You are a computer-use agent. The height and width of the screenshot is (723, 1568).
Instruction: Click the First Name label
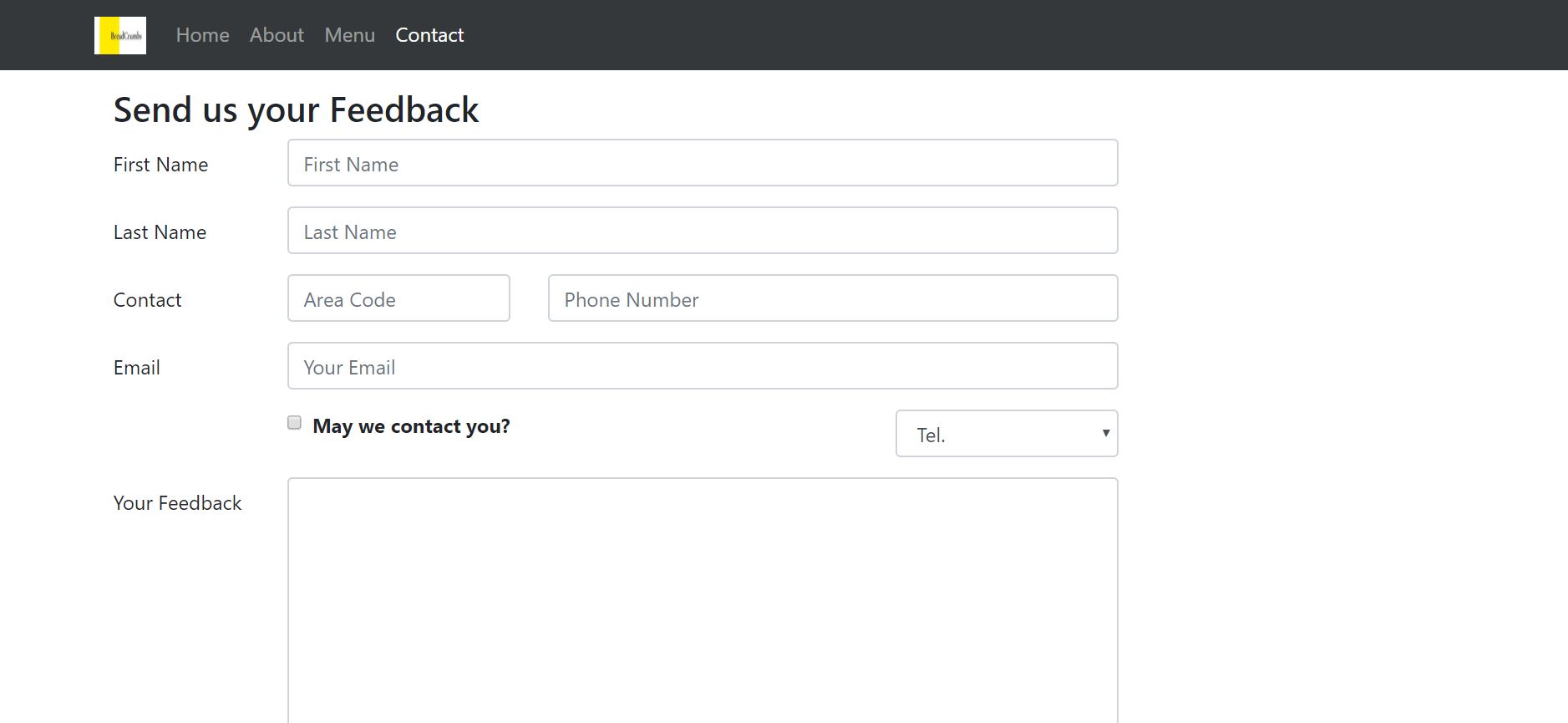[x=160, y=165]
